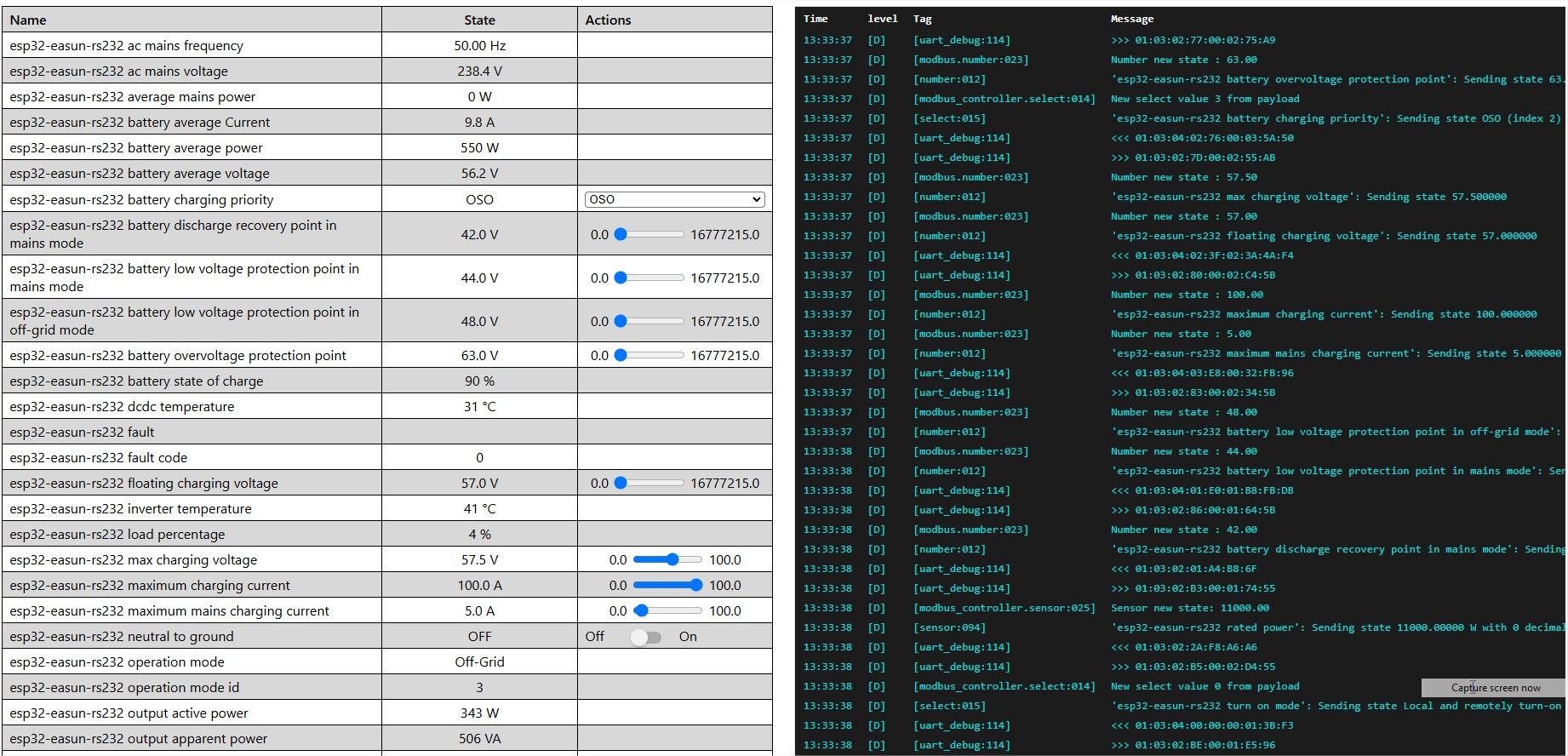Click the State column header

coord(479,20)
